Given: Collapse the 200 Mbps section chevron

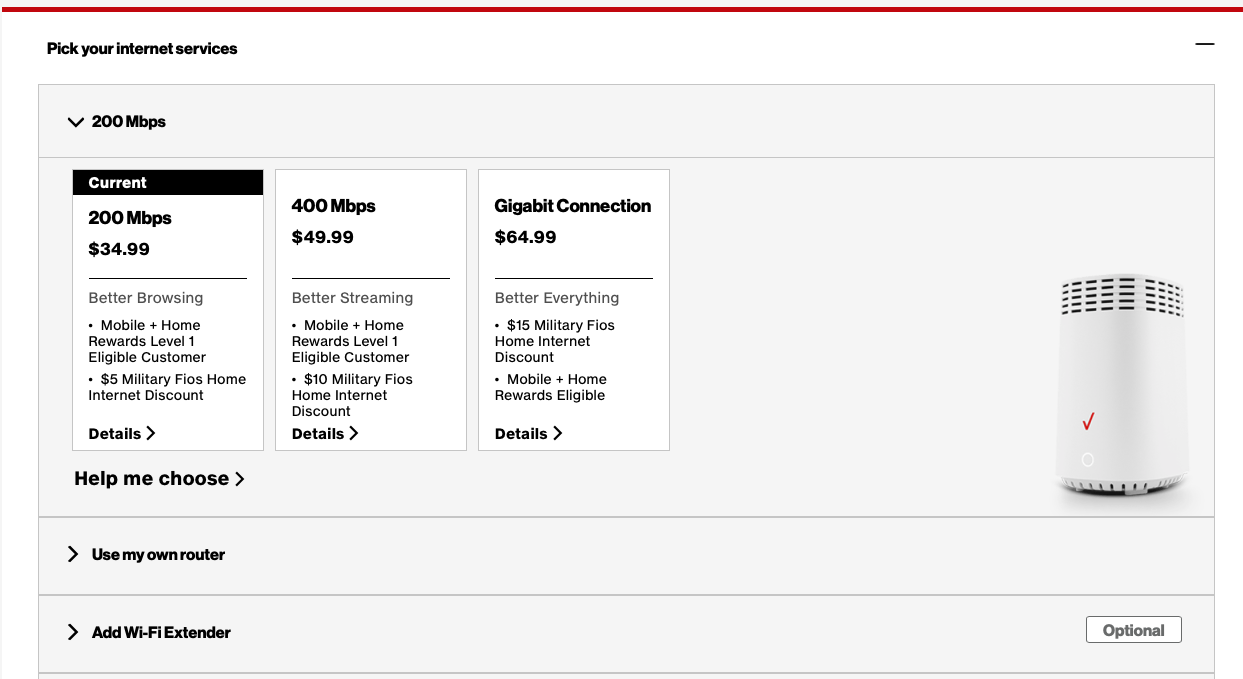Looking at the screenshot, I should tap(75, 122).
